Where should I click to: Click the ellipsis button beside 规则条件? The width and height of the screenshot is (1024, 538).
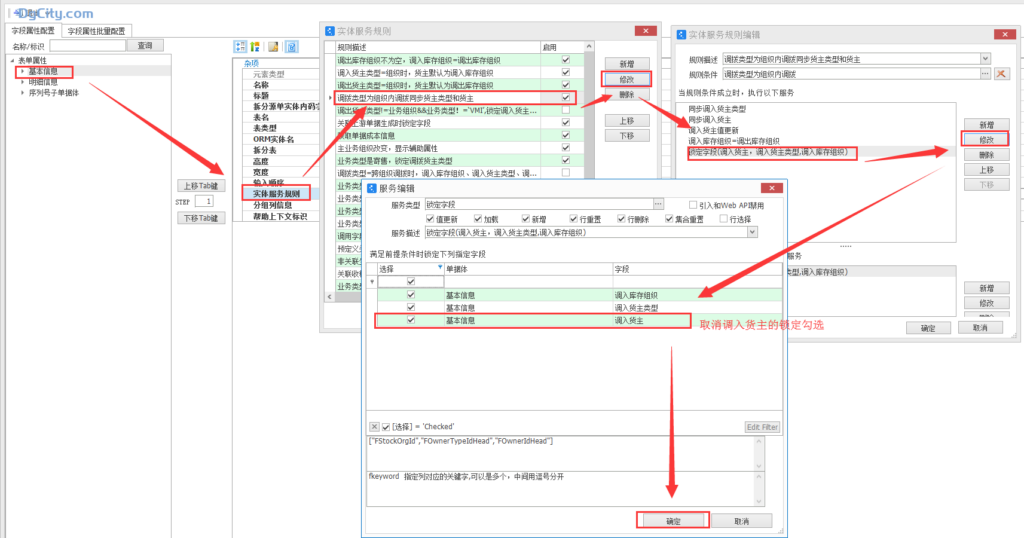(x=985, y=74)
